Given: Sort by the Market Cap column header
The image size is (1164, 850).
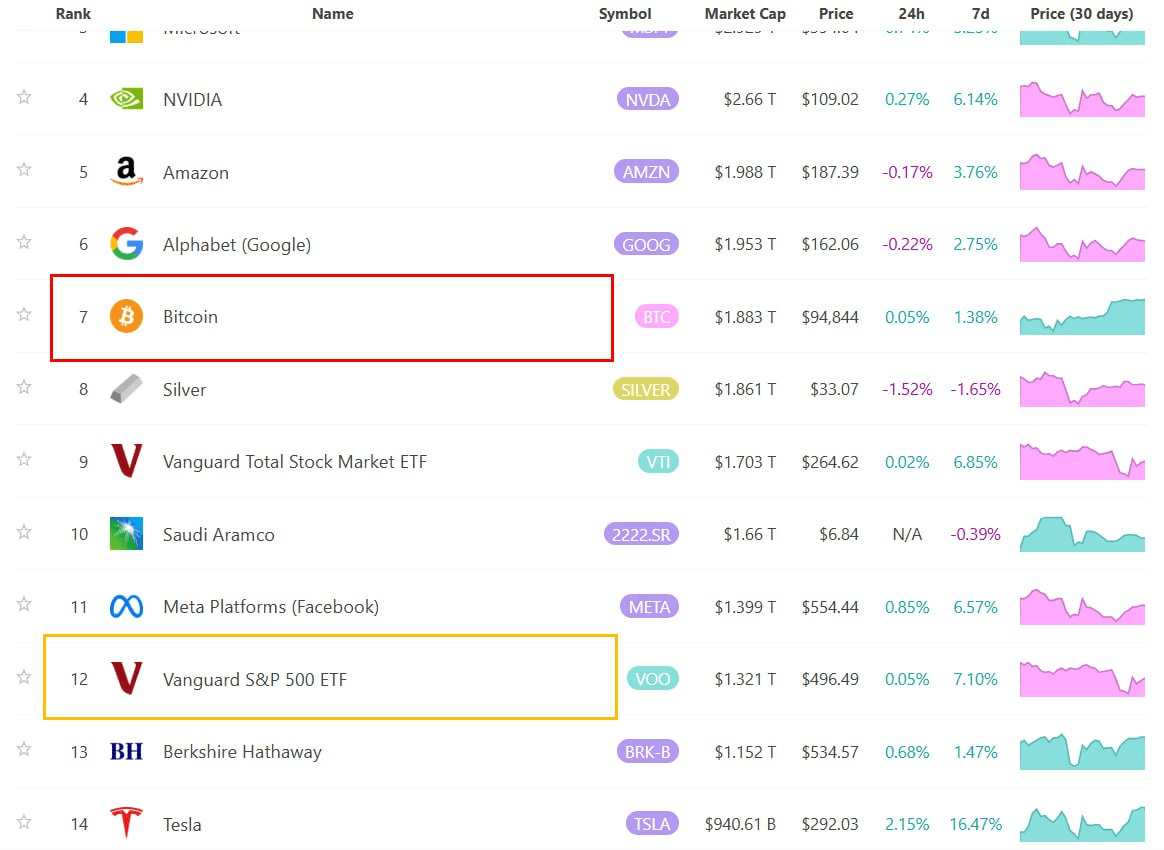Looking at the screenshot, I should click(x=745, y=13).
